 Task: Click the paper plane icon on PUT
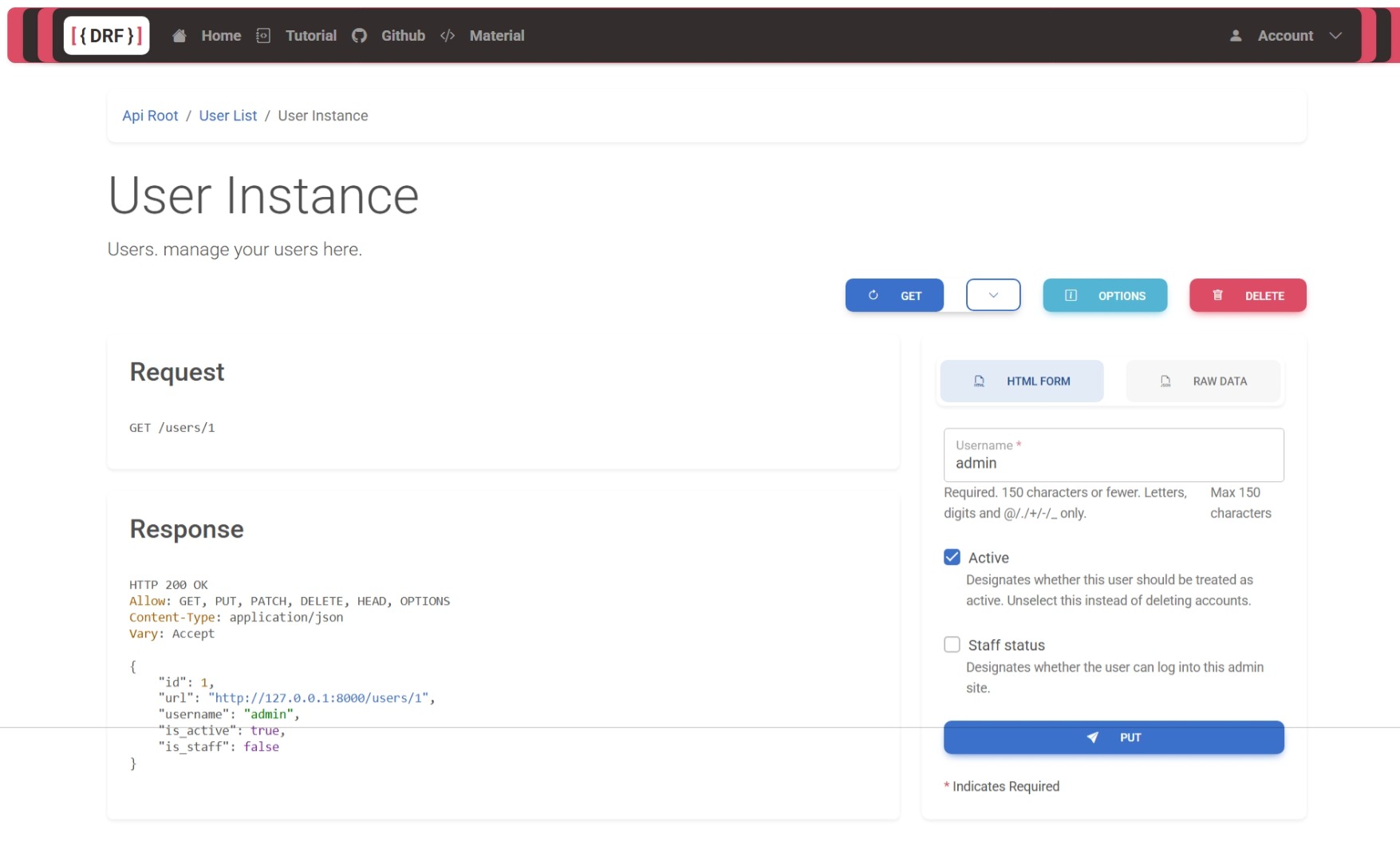[x=1093, y=737]
